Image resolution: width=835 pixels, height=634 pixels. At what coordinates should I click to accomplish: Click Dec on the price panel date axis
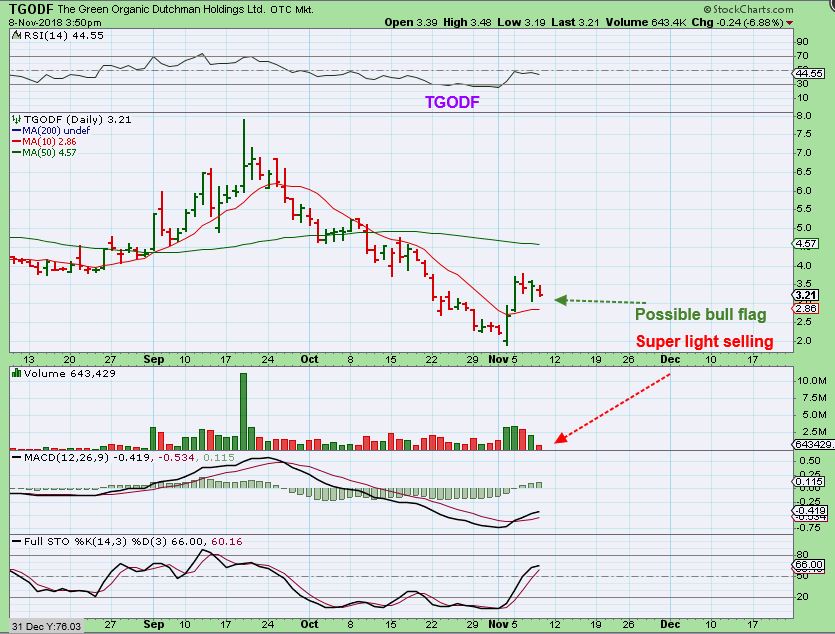(670, 359)
